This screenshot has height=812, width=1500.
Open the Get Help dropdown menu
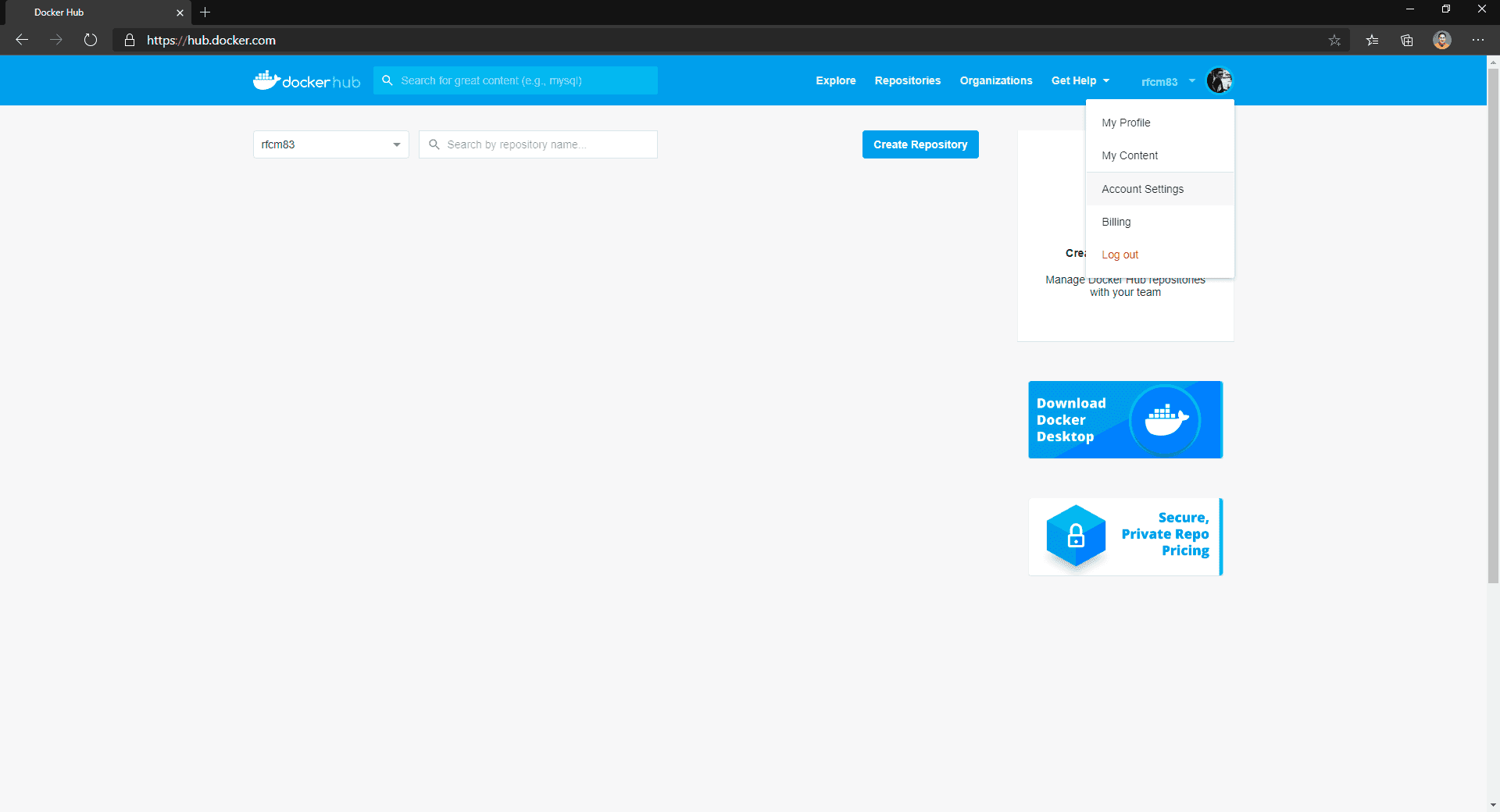click(x=1080, y=80)
